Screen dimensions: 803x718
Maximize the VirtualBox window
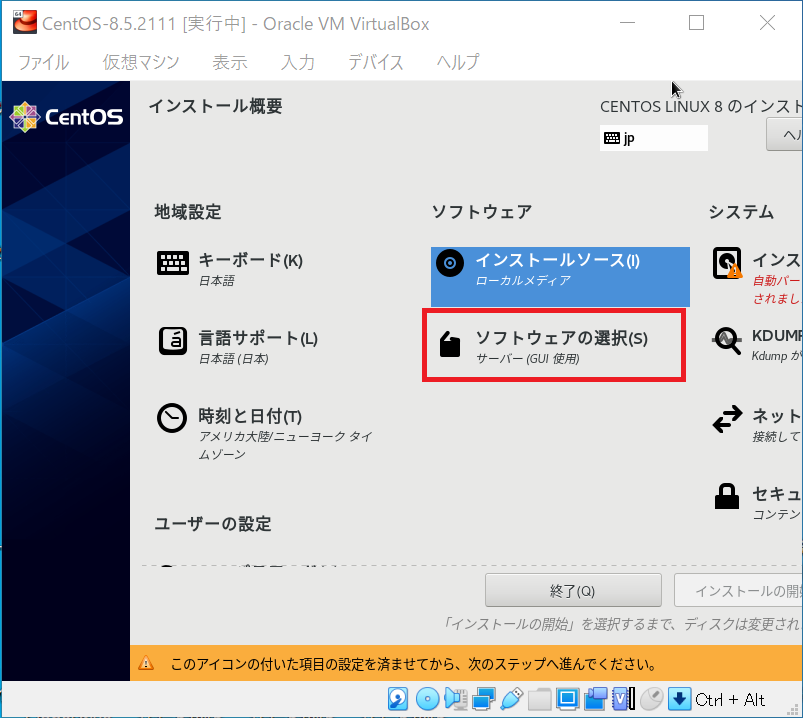pyautogui.click(x=696, y=23)
